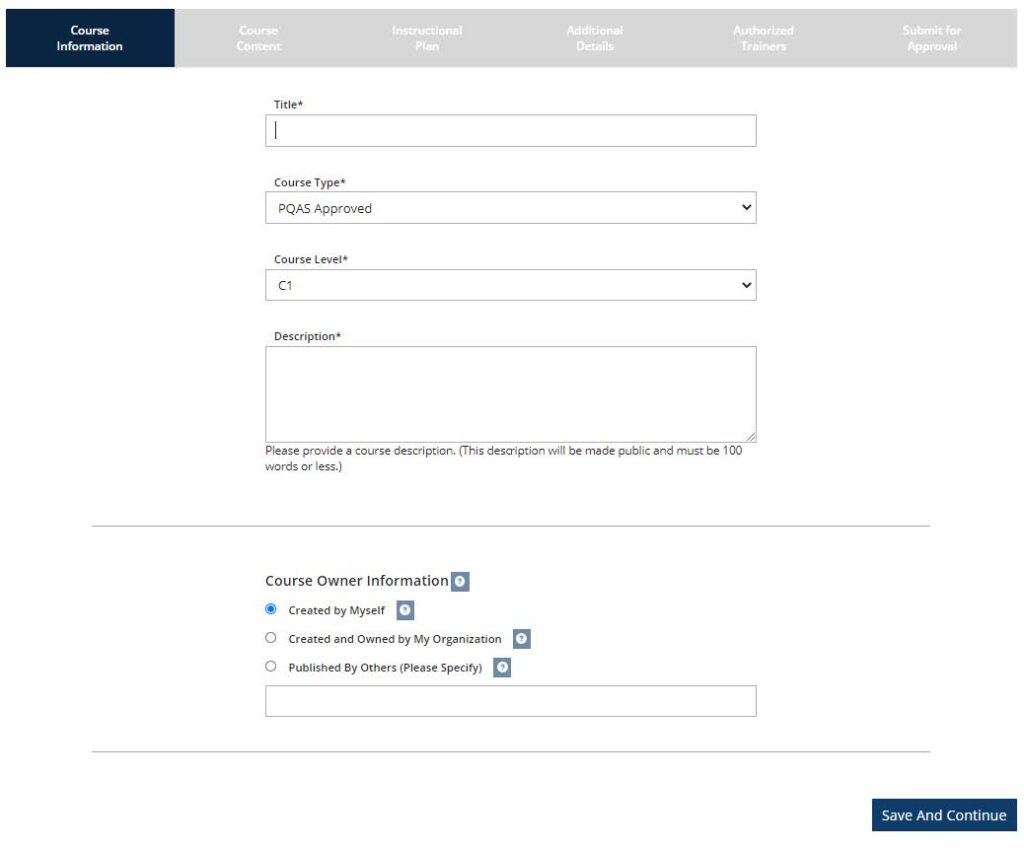Open the help tooltip for Published By Others

(x=500, y=667)
